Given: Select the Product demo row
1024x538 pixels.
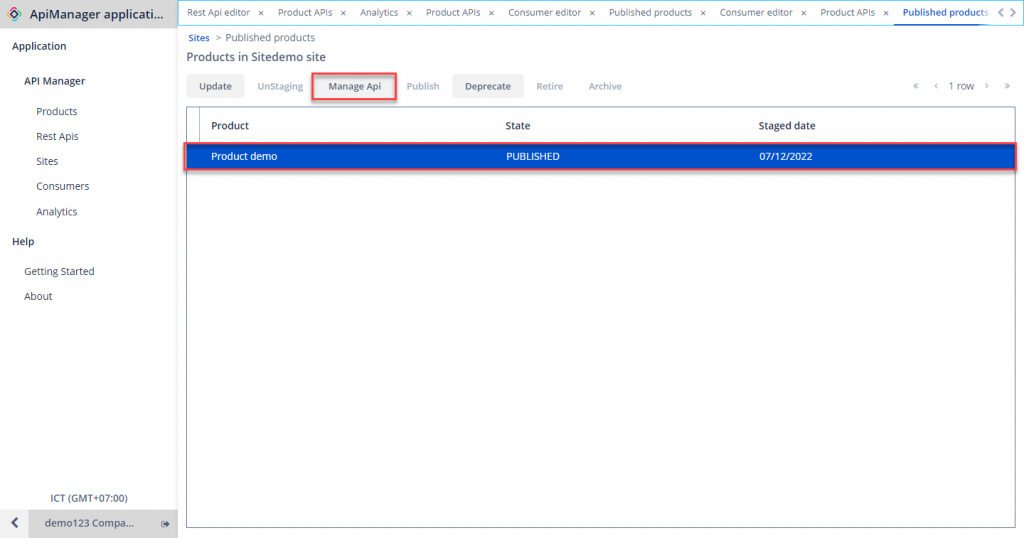Looking at the screenshot, I should pos(600,157).
